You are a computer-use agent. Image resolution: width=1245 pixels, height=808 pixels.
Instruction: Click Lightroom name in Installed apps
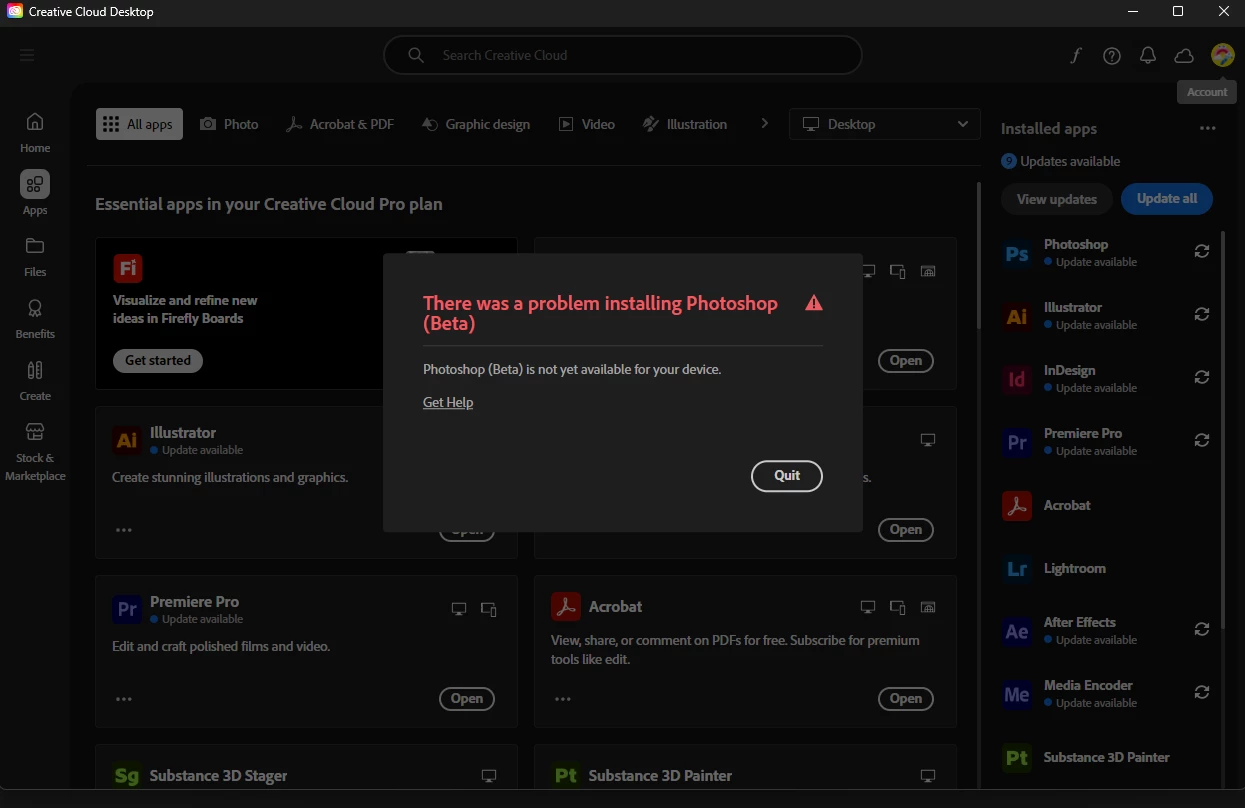pyautogui.click(x=1075, y=568)
